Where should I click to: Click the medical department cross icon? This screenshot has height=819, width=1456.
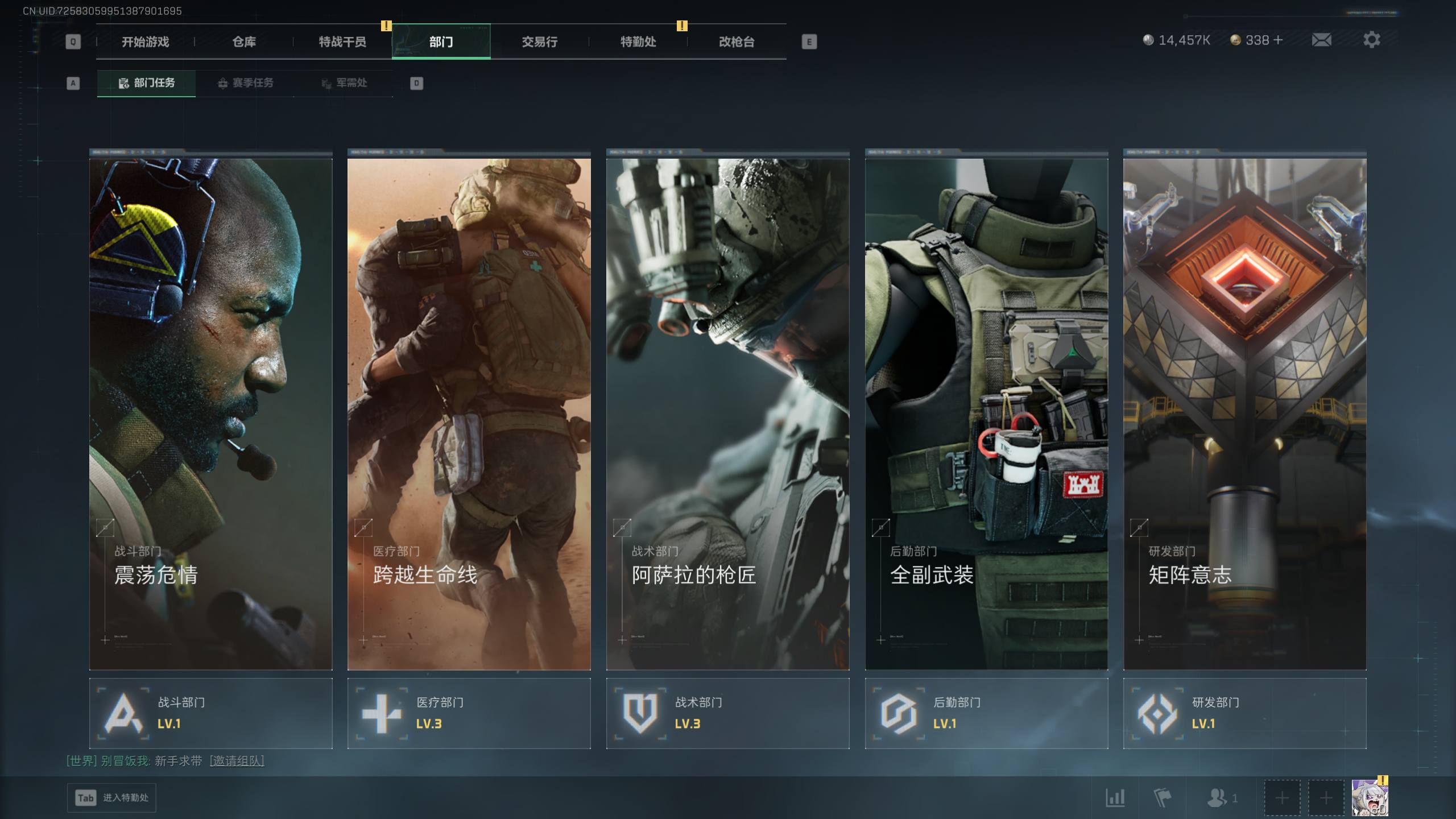point(382,713)
